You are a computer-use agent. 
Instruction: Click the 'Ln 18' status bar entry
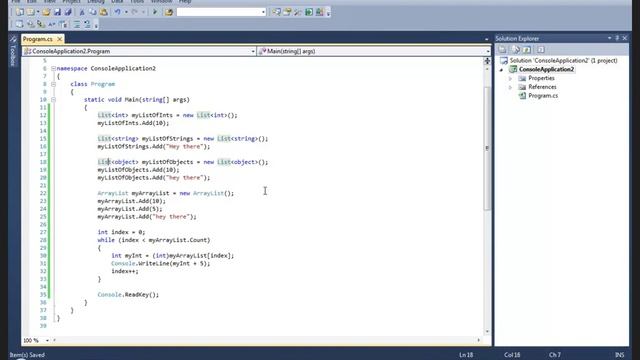pyautogui.click(x=466, y=355)
